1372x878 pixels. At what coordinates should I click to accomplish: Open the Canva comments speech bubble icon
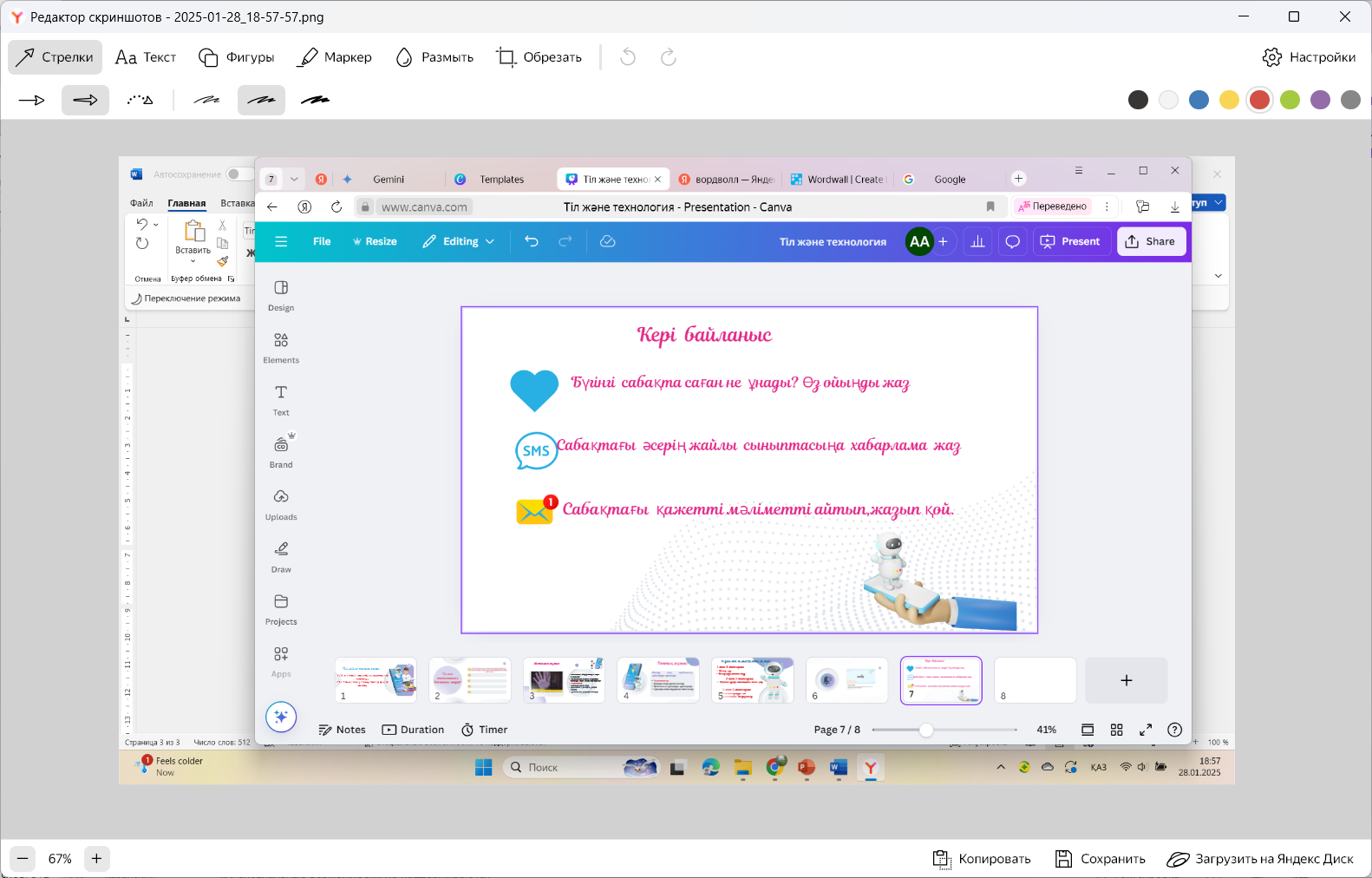tap(1012, 242)
